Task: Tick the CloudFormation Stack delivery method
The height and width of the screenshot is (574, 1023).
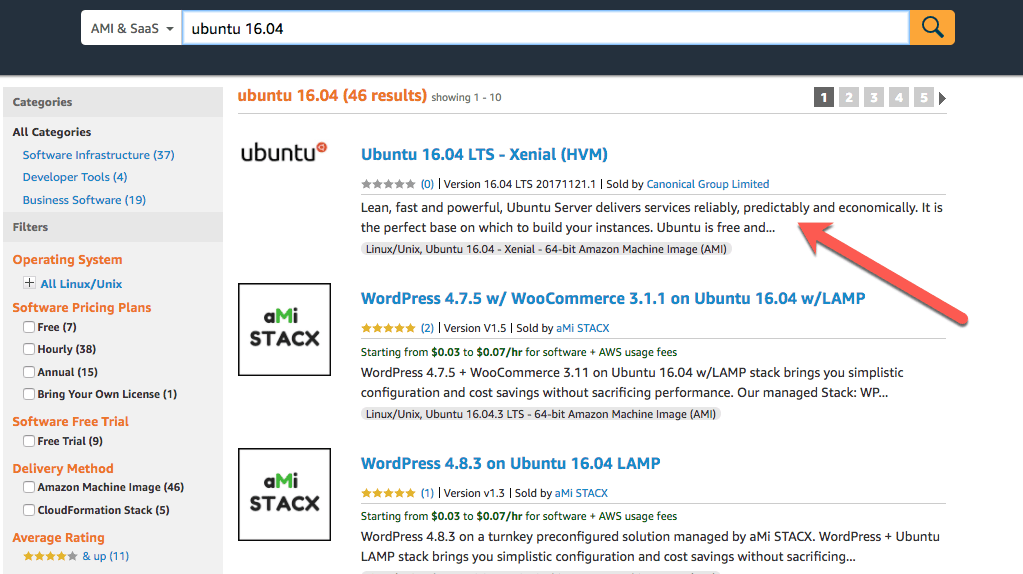Action: (29, 510)
